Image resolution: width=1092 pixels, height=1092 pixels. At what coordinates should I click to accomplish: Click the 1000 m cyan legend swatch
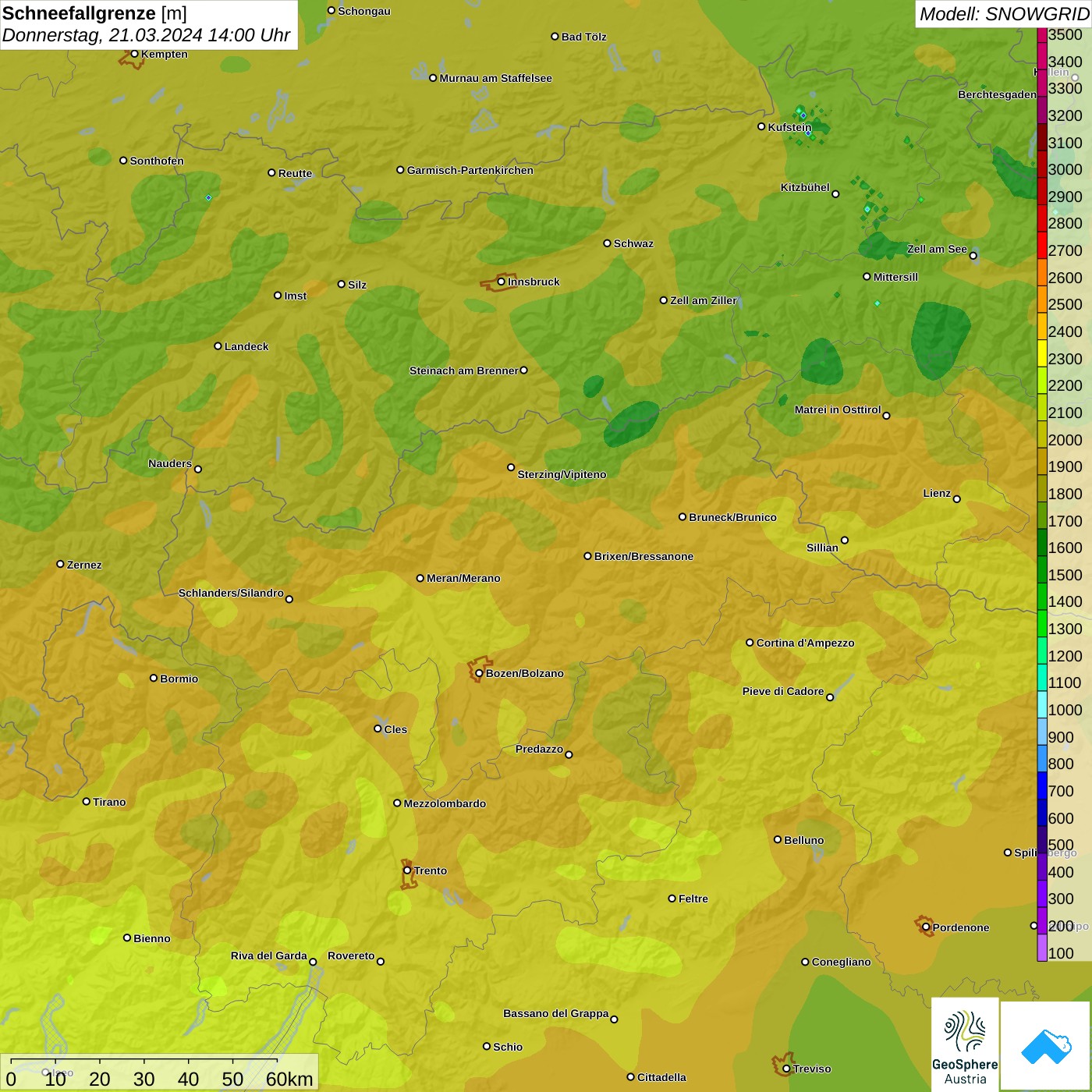pos(1042,704)
